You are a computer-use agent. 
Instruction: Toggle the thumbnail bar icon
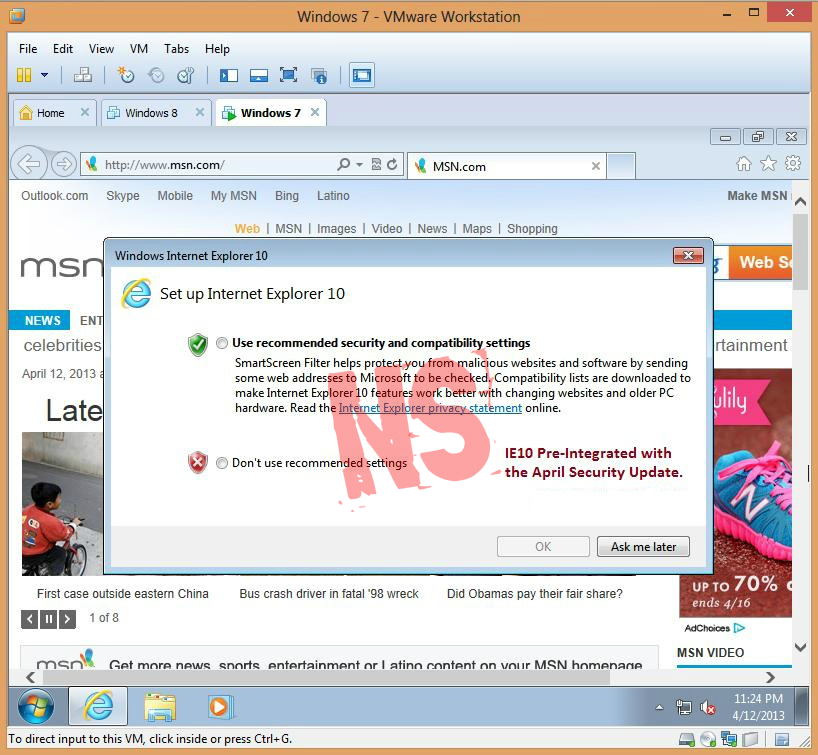[259, 75]
